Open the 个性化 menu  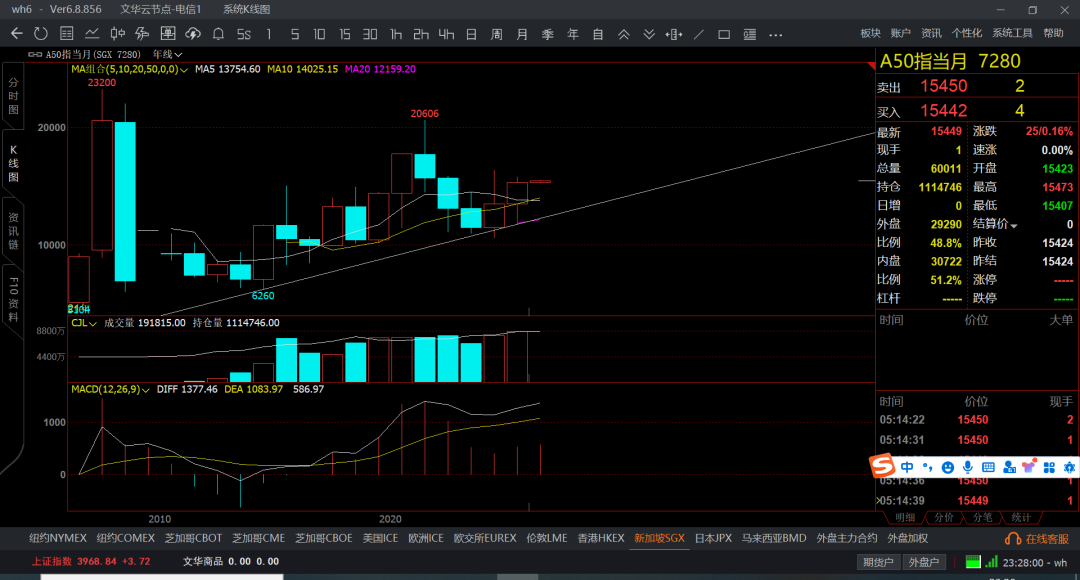coord(966,33)
